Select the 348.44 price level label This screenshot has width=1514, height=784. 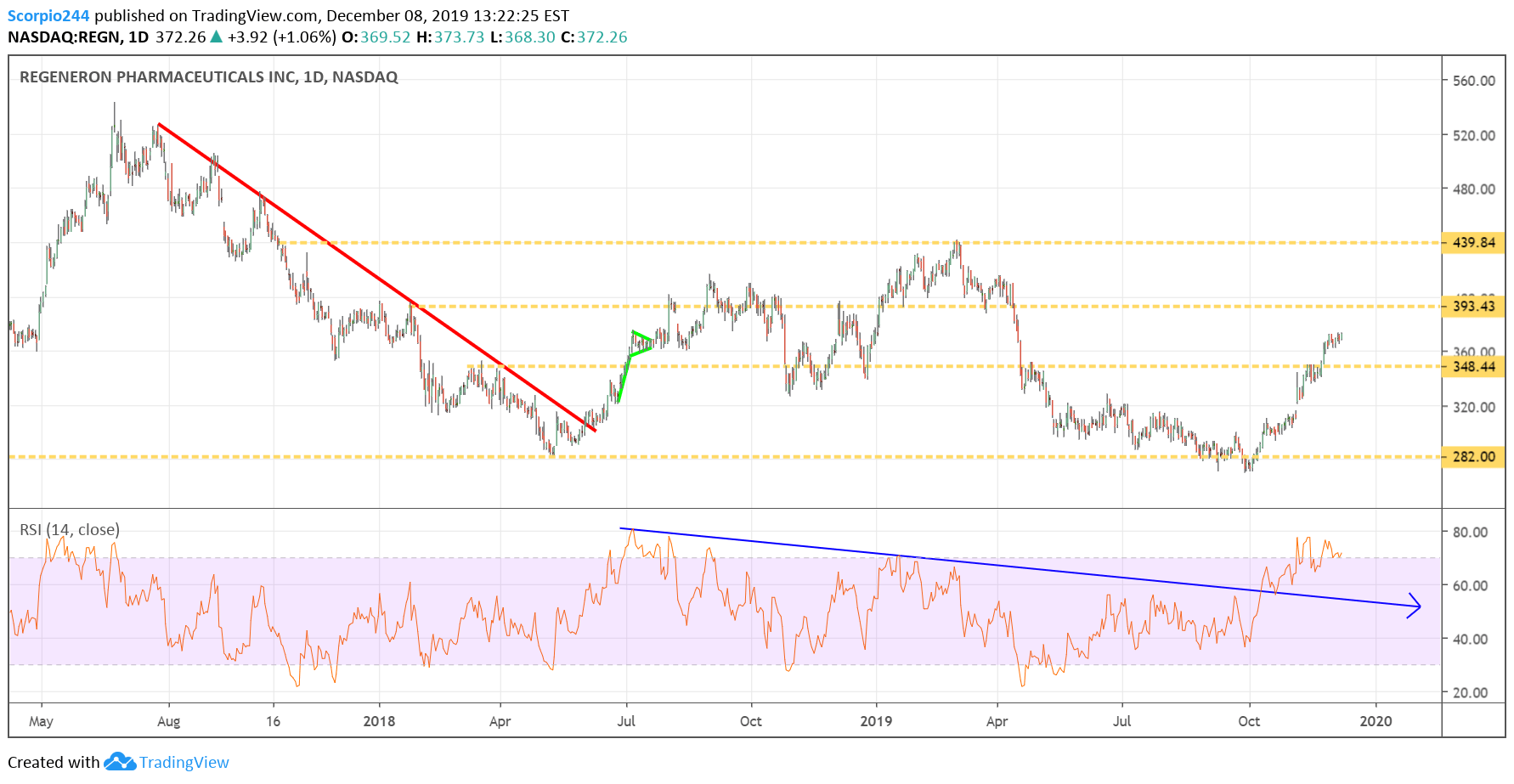click(x=1474, y=367)
